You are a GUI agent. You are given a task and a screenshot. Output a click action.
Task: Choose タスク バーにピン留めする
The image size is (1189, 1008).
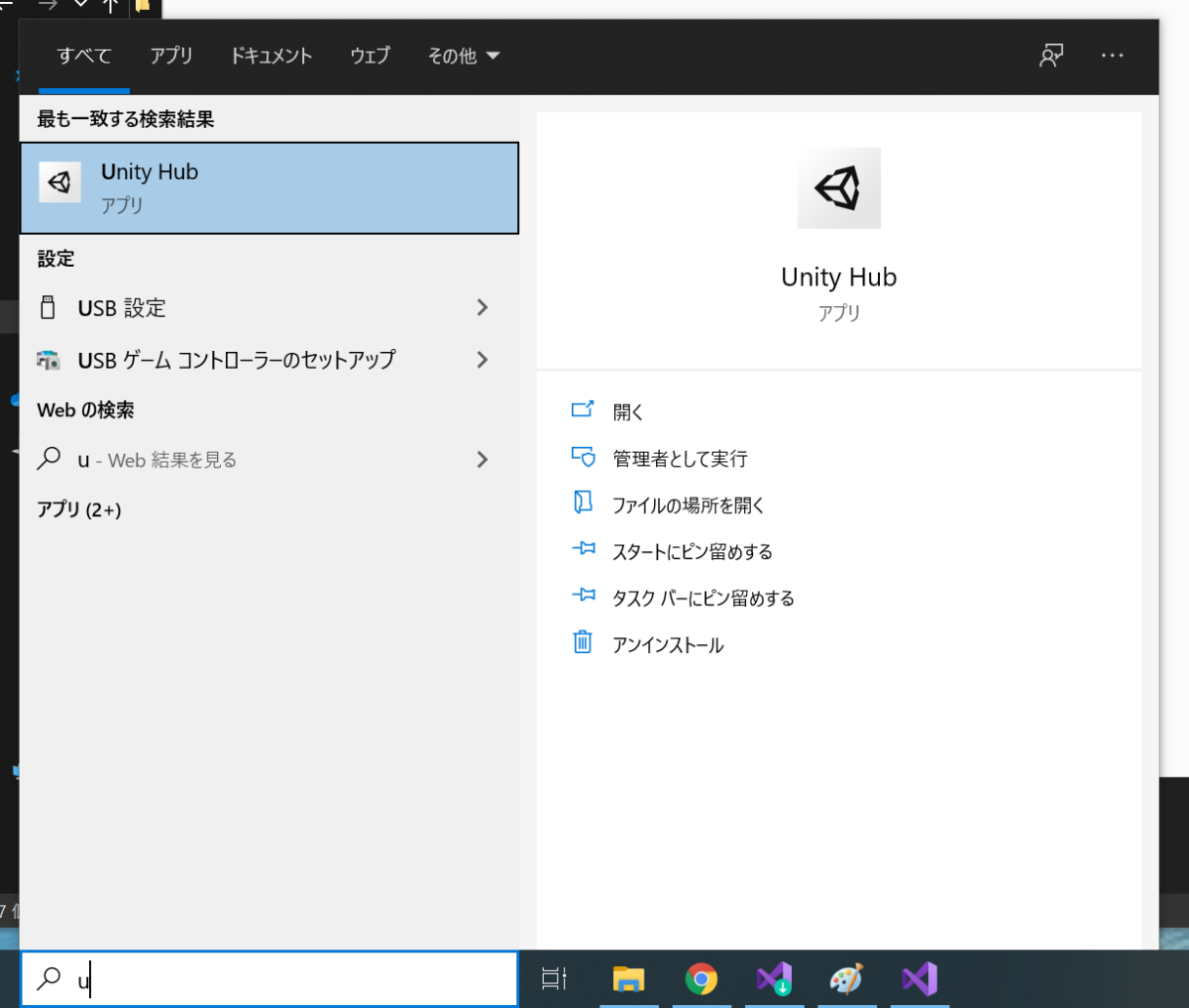click(x=703, y=599)
